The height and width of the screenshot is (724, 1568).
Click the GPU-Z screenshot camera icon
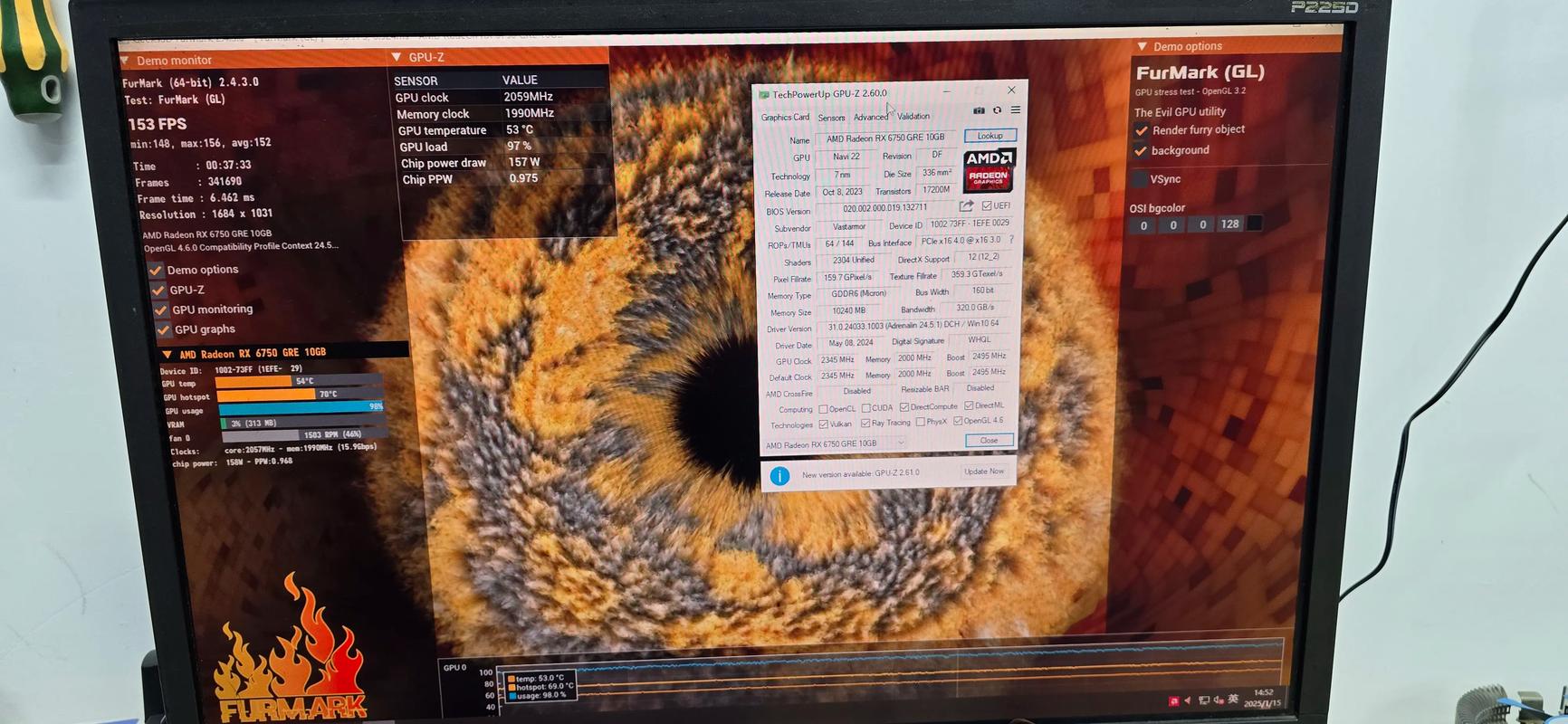[x=979, y=110]
